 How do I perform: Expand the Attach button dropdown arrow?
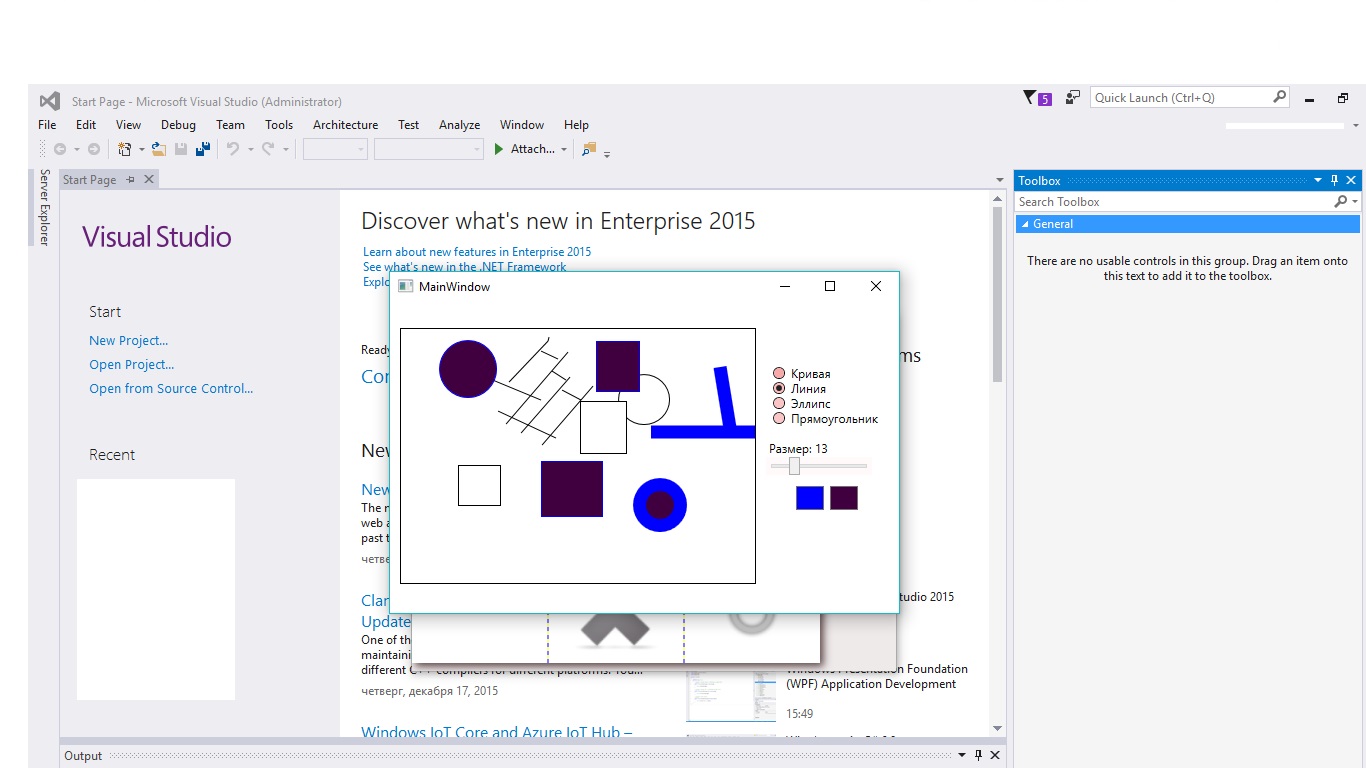[x=564, y=150]
